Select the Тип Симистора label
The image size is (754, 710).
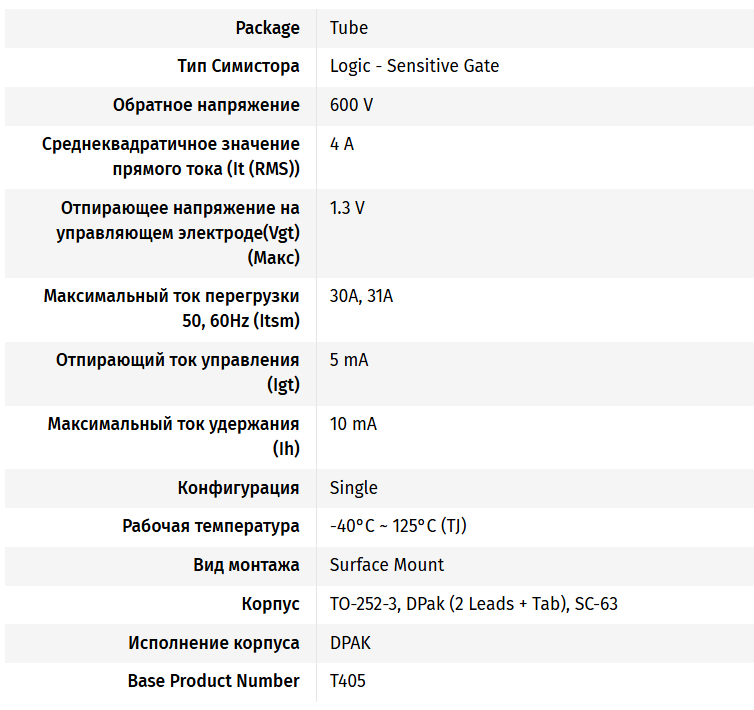pyautogui.click(x=238, y=66)
